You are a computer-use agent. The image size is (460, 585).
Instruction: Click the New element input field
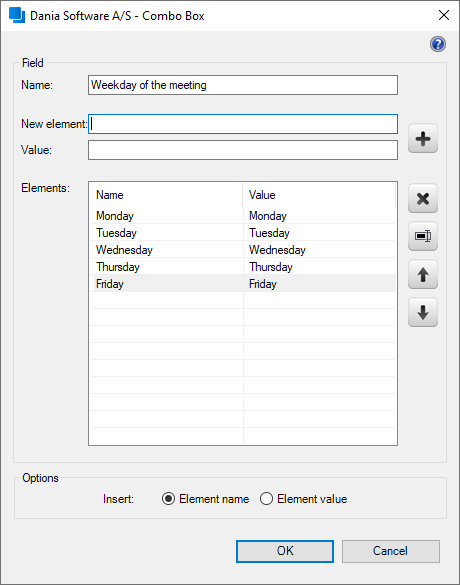click(243, 124)
